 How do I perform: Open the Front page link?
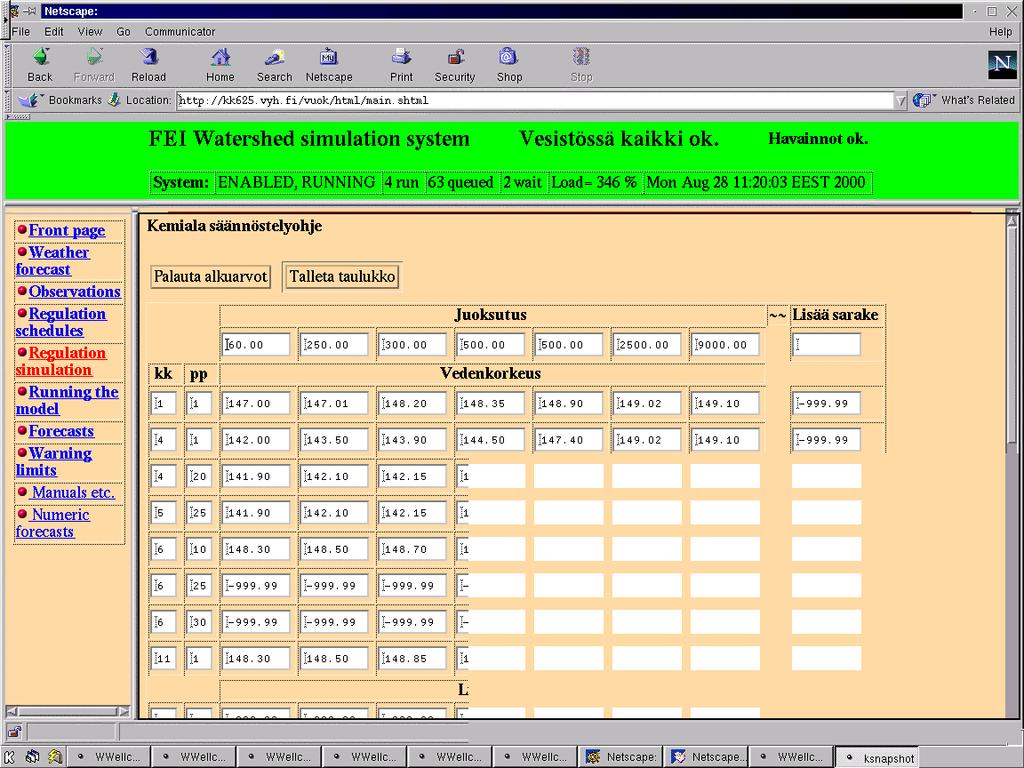tap(67, 231)
